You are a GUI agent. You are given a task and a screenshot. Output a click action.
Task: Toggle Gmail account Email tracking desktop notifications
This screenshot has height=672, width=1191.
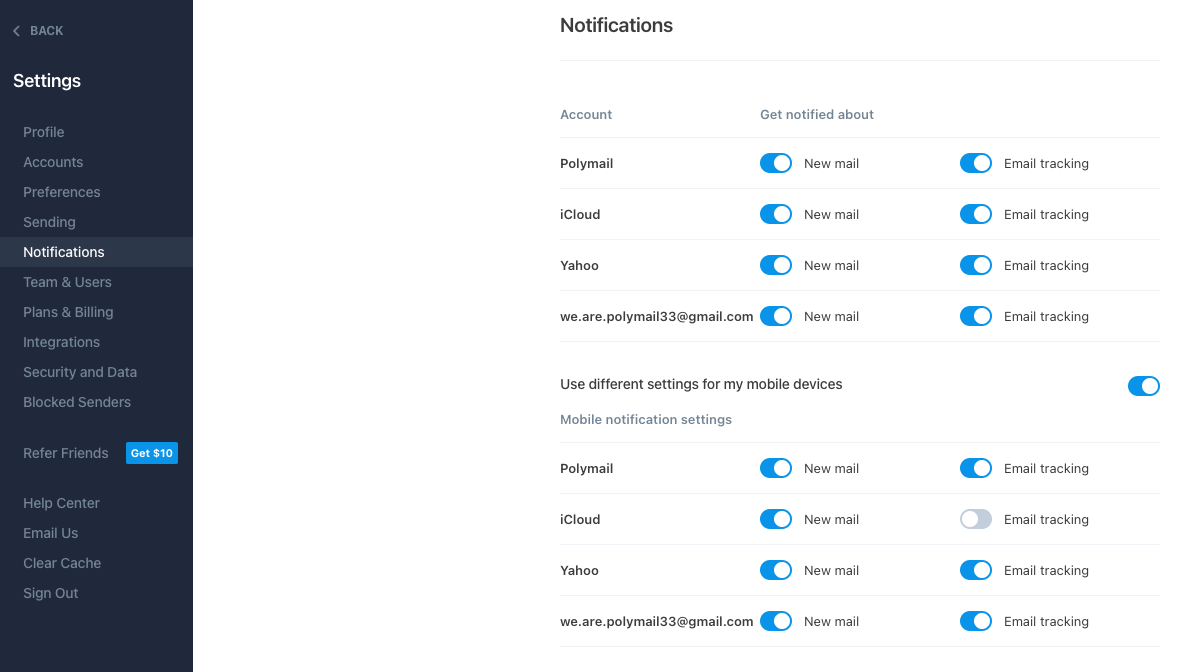(x=976, y=316)
